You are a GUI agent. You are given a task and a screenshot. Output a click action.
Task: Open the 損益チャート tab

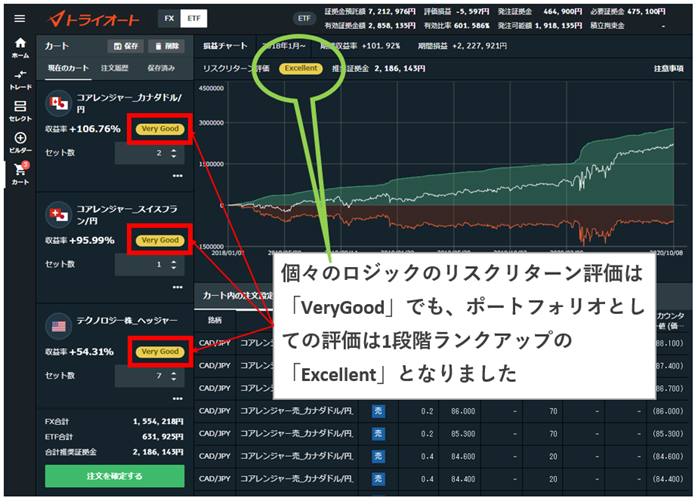pyautogui.click(x=225, y=46)
